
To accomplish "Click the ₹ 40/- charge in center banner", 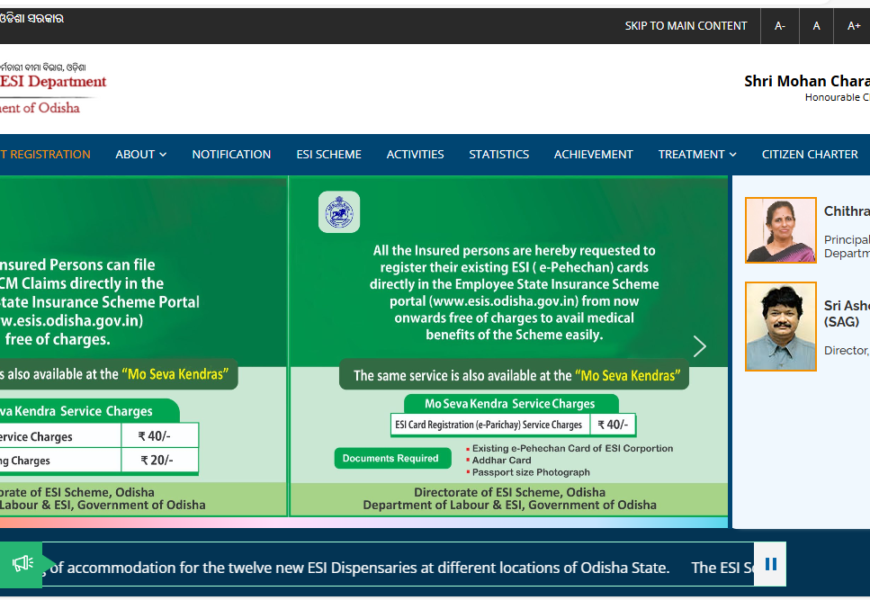I will coord(613,425).
